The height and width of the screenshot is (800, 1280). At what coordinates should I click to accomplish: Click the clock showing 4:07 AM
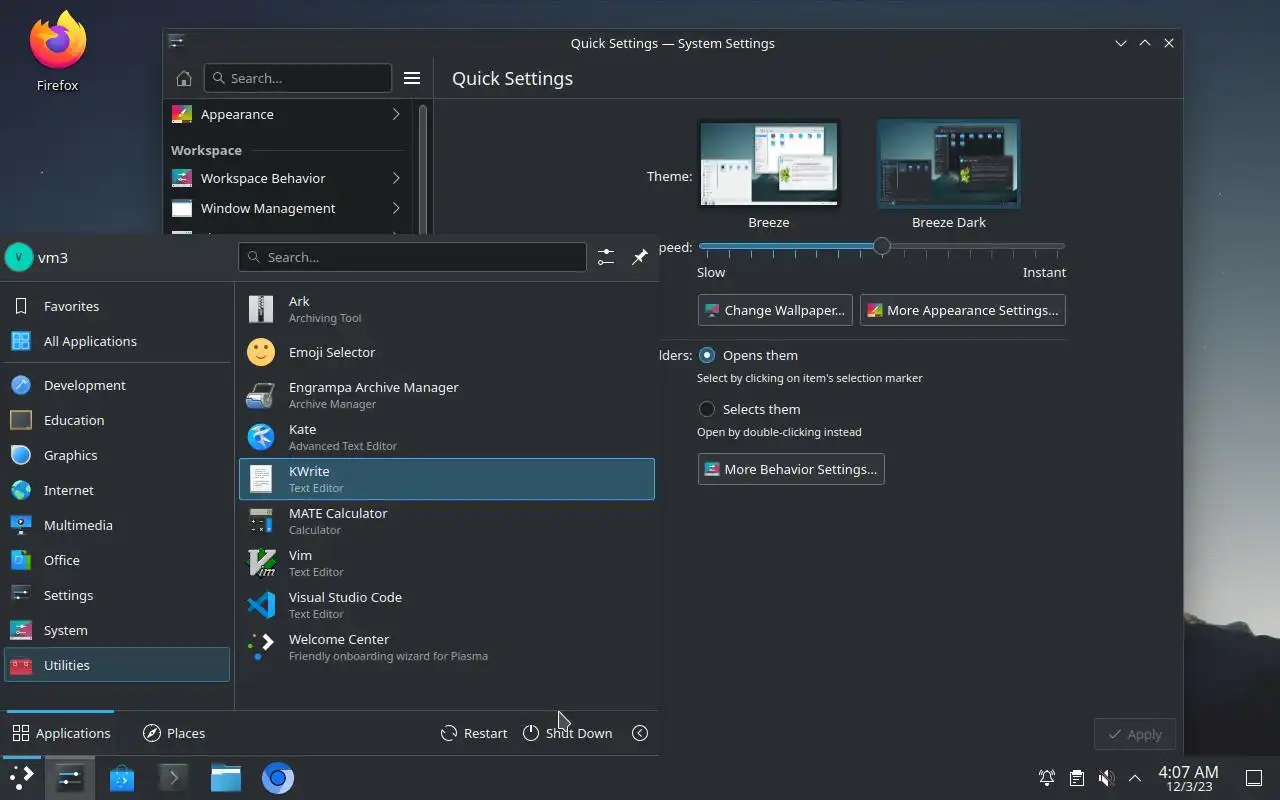click(x=1188, y=778)
